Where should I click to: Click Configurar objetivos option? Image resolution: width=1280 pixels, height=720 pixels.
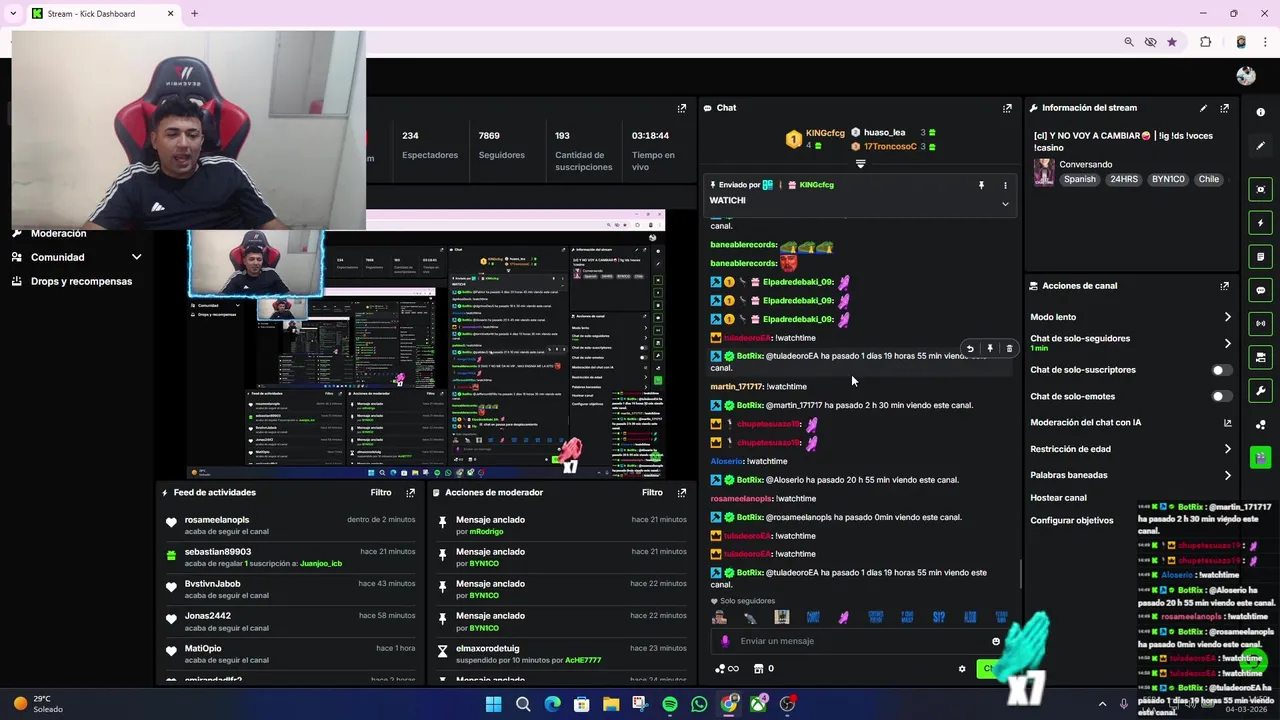pyautogui.click(x=1071, y=521)
